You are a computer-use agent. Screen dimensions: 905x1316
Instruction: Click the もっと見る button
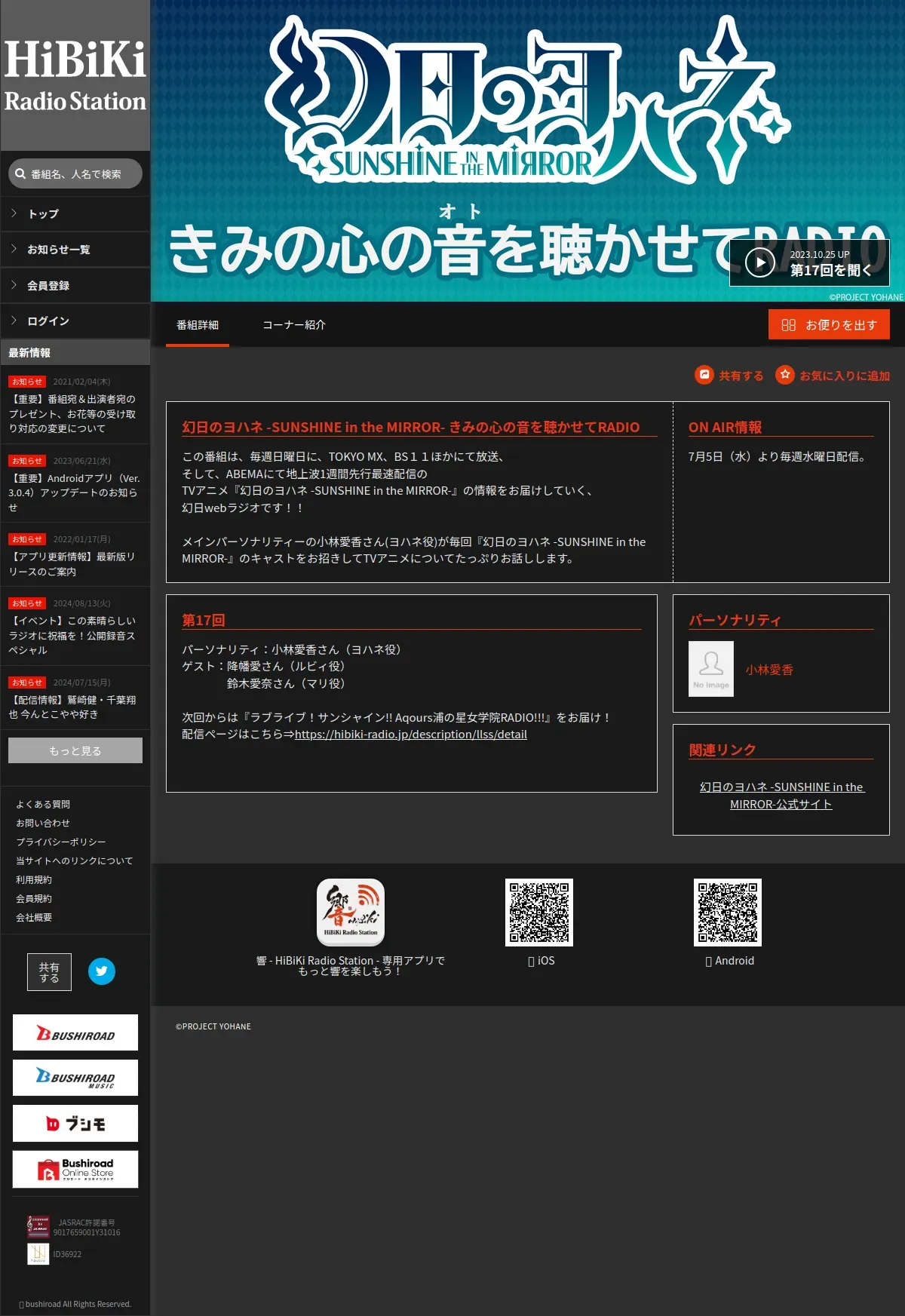75,750
